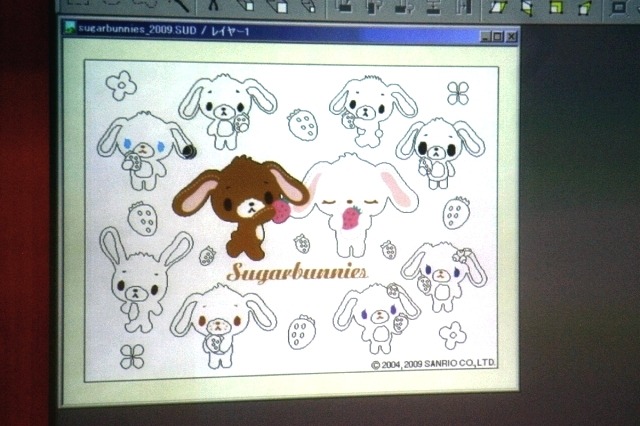Select the pink strawberry held by the brown bunny
The image size is (640, 426).
coord(281,211)
